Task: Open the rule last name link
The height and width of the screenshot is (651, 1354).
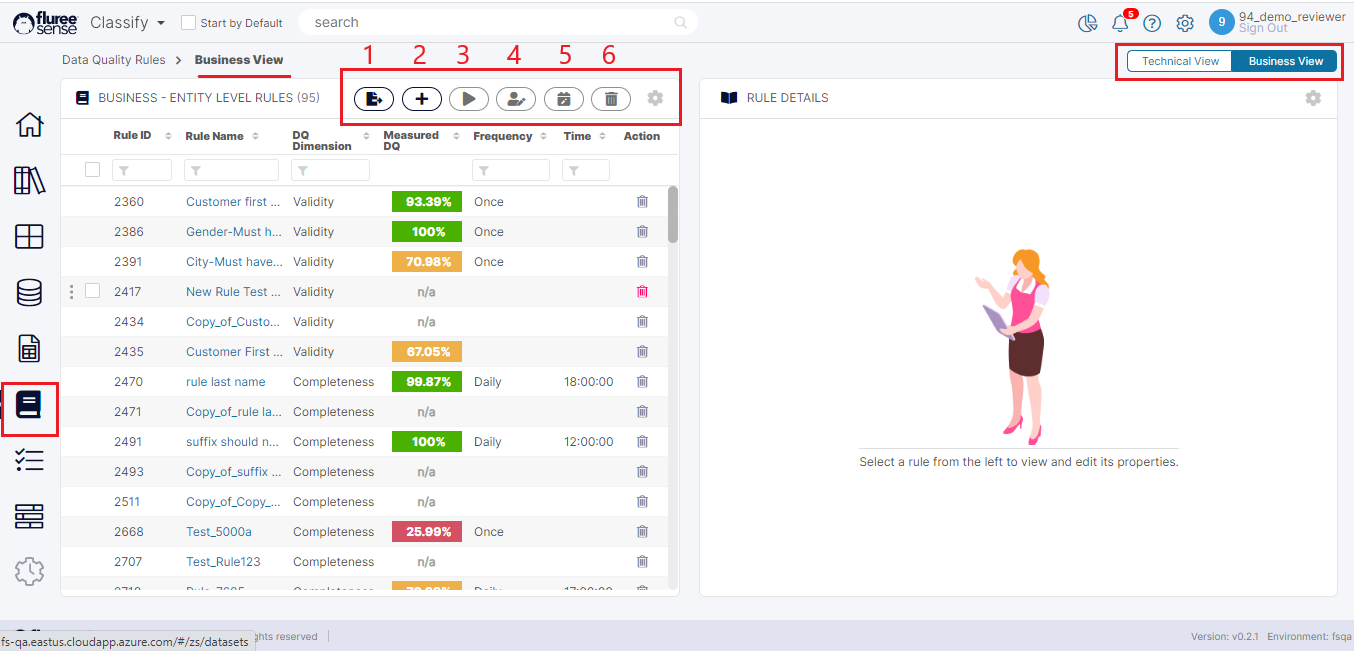Action: tap(226, 382)
